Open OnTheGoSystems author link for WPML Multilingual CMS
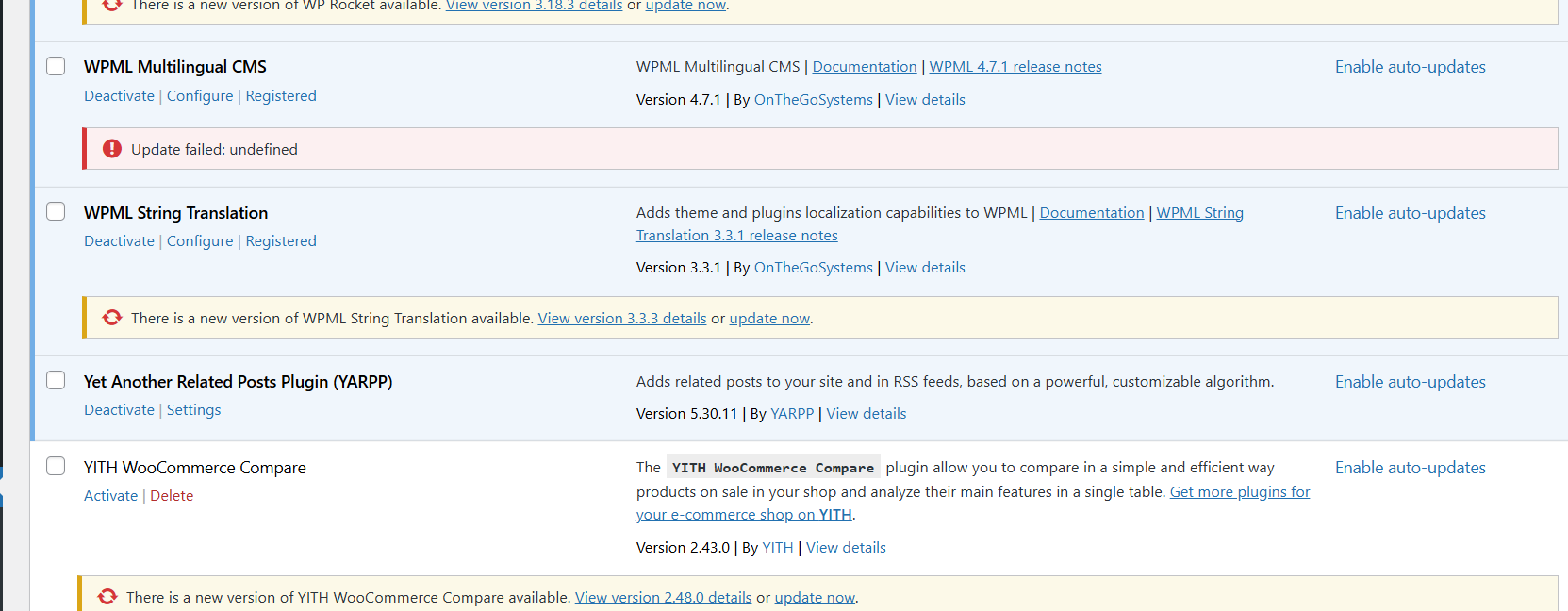The height and width of the screenshot is (611, 1568). (814, 100)
